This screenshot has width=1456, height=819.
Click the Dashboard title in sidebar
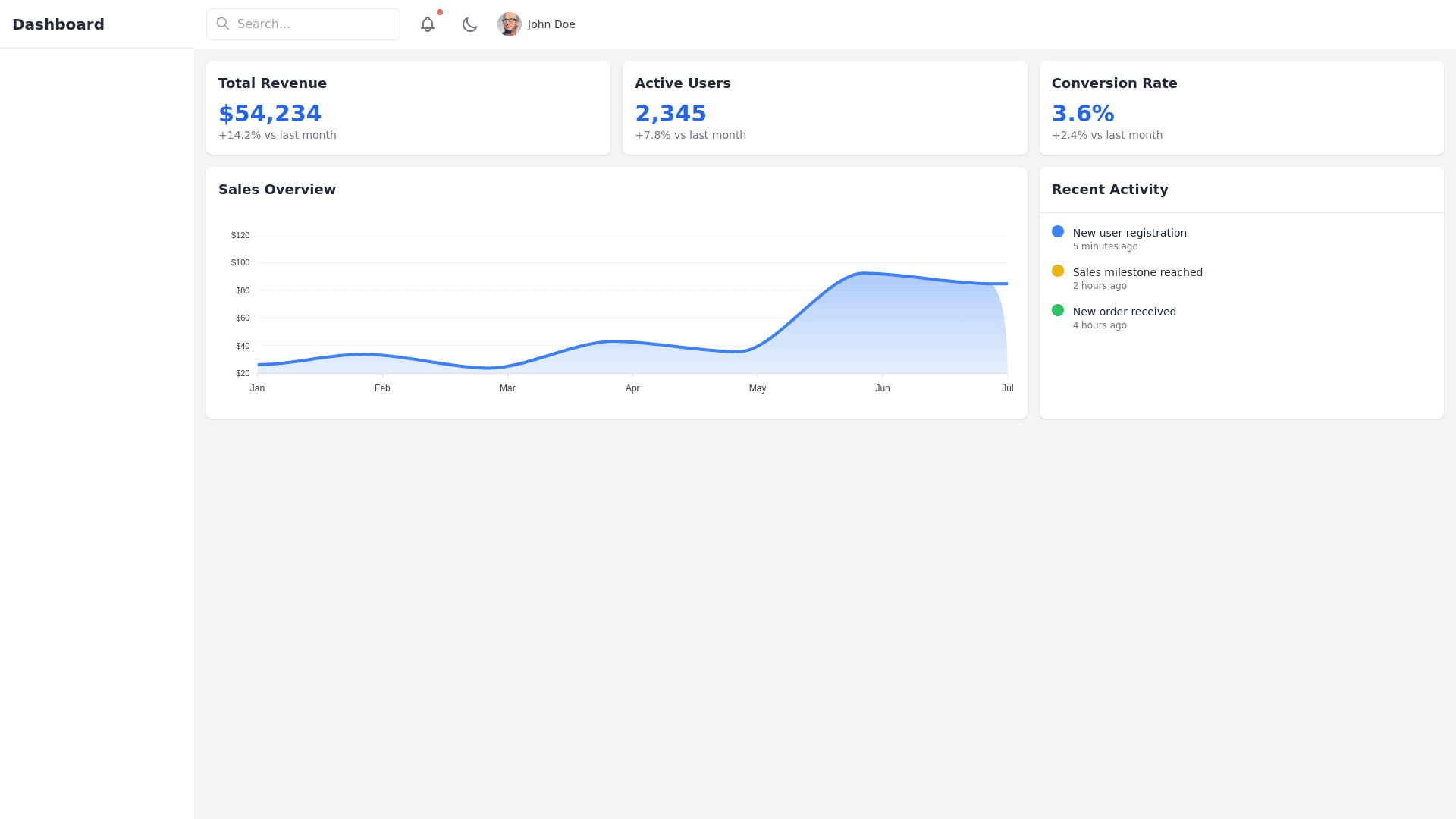[x=58, y=24]
